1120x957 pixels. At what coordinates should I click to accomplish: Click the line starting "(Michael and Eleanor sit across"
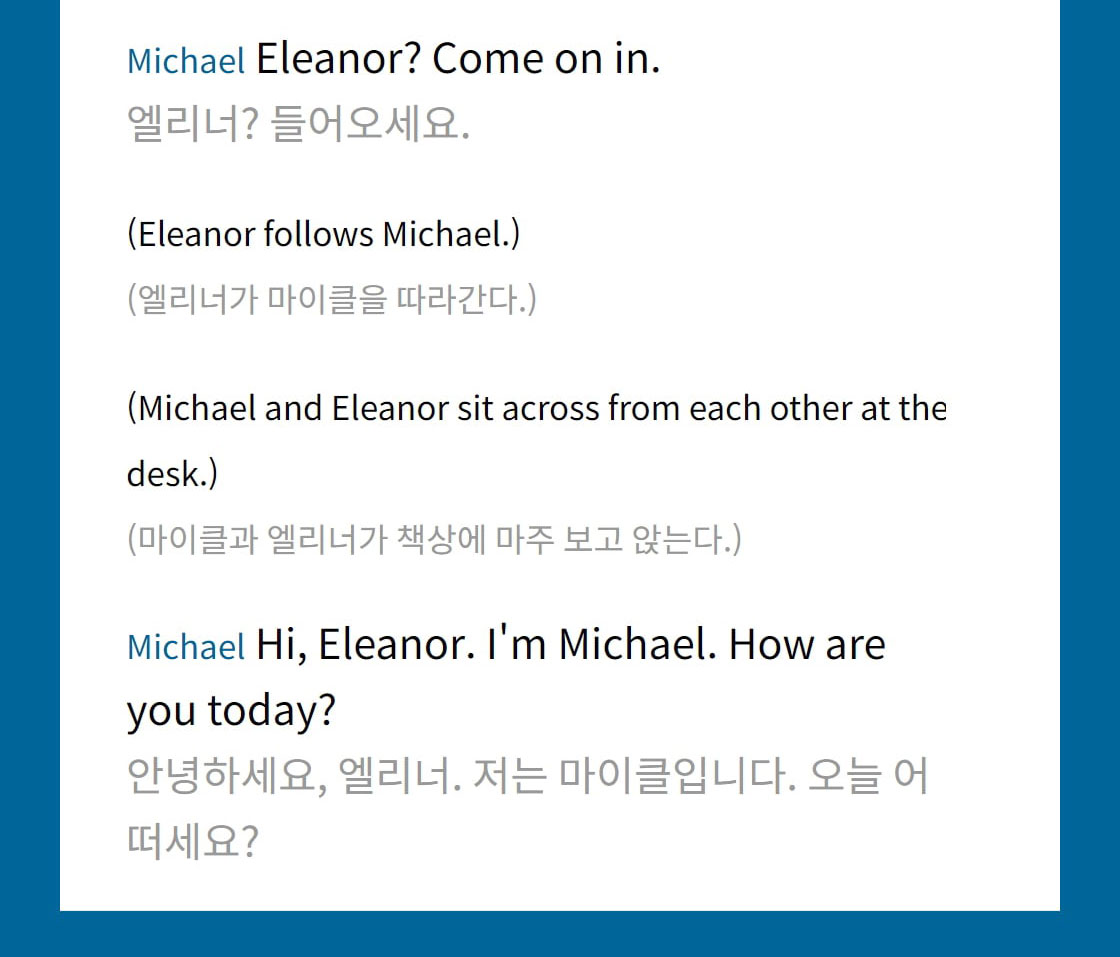coord(536,408)
